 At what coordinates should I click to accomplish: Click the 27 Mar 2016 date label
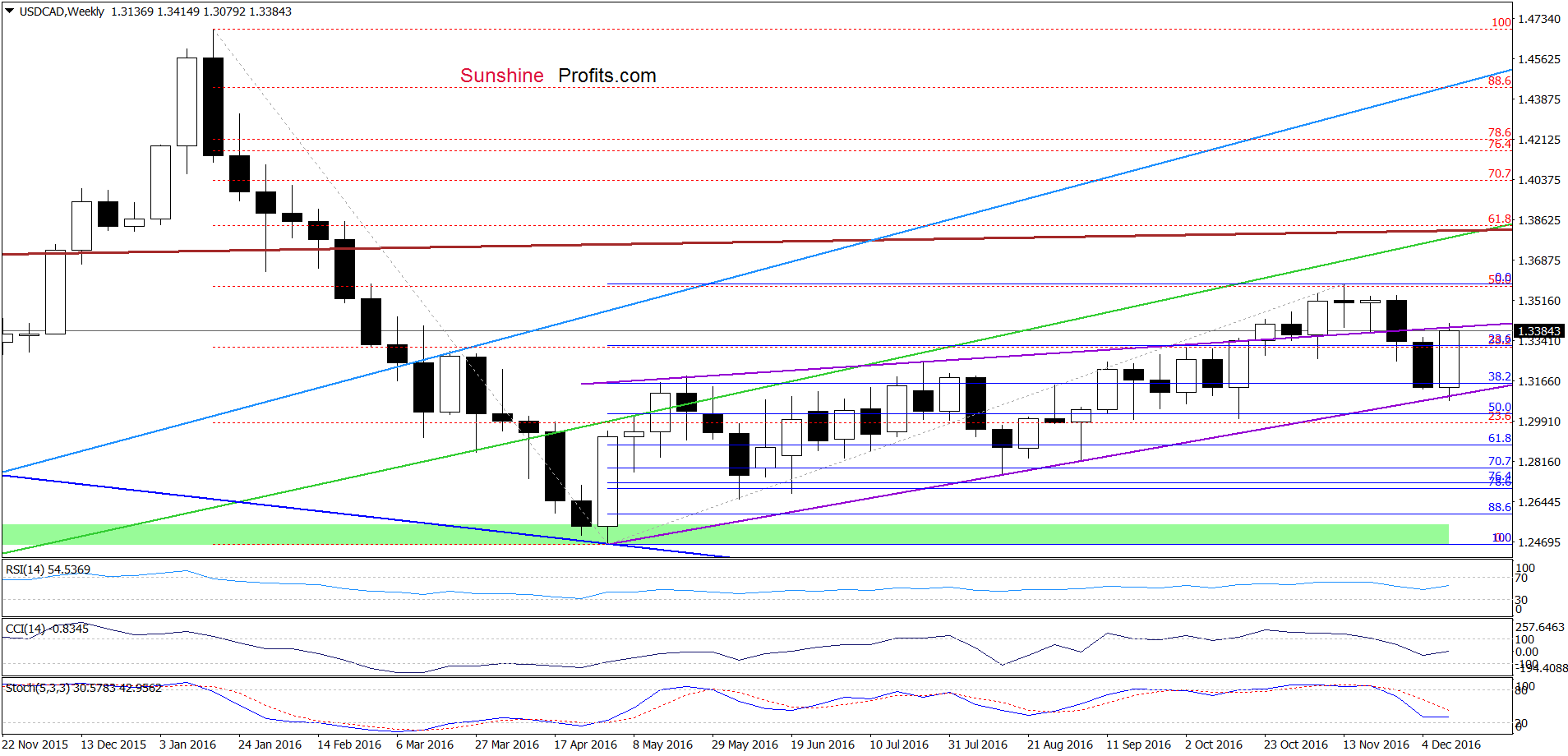[x=507, y=744]
